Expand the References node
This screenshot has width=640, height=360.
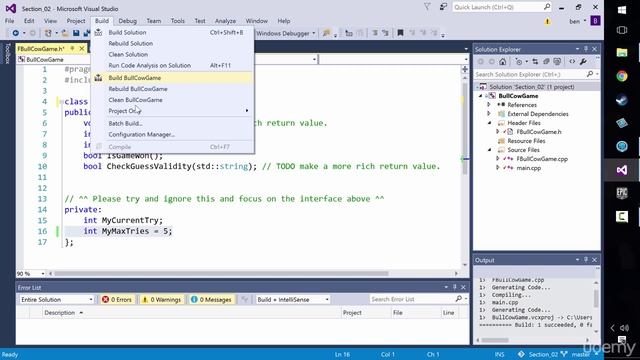489,105
